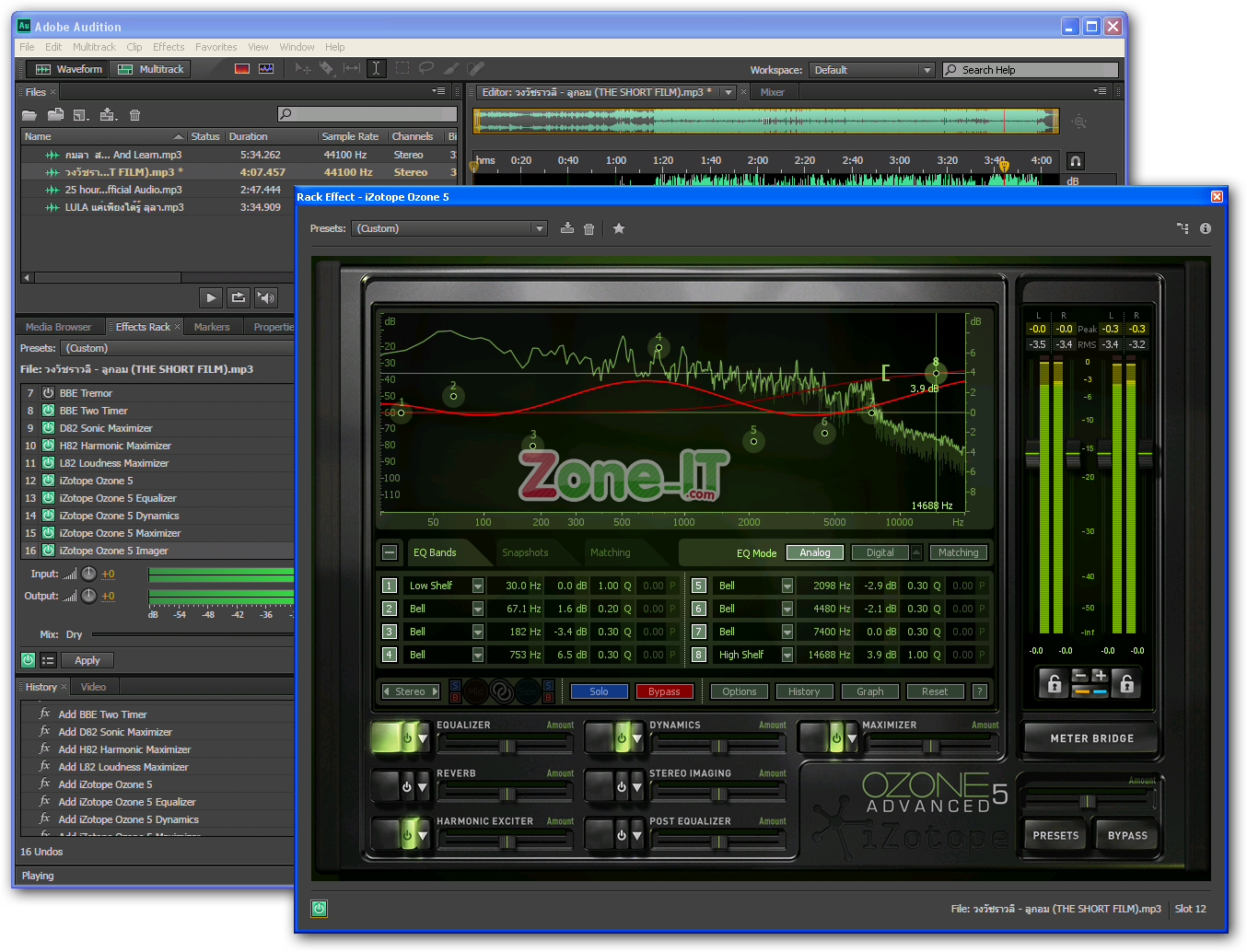Click Import File icon in Files panel
This screenshot has width=1247, height=952.
[x=55, y=115]
